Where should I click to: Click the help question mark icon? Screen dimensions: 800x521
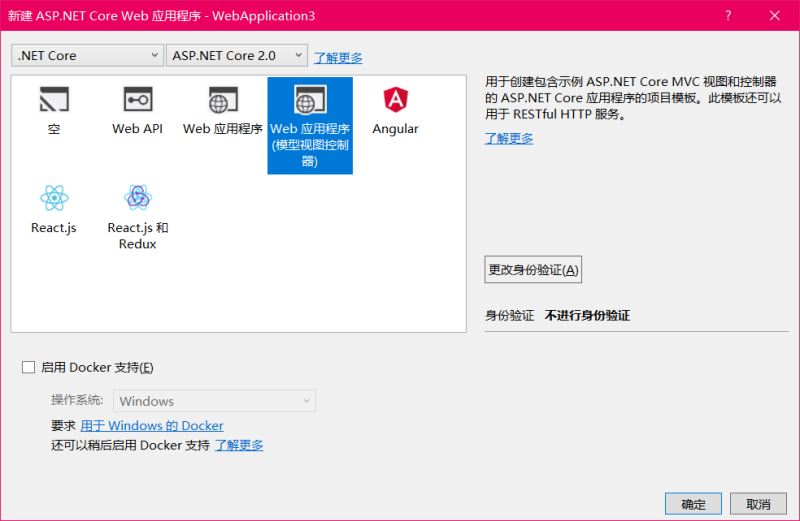[728, 15]
